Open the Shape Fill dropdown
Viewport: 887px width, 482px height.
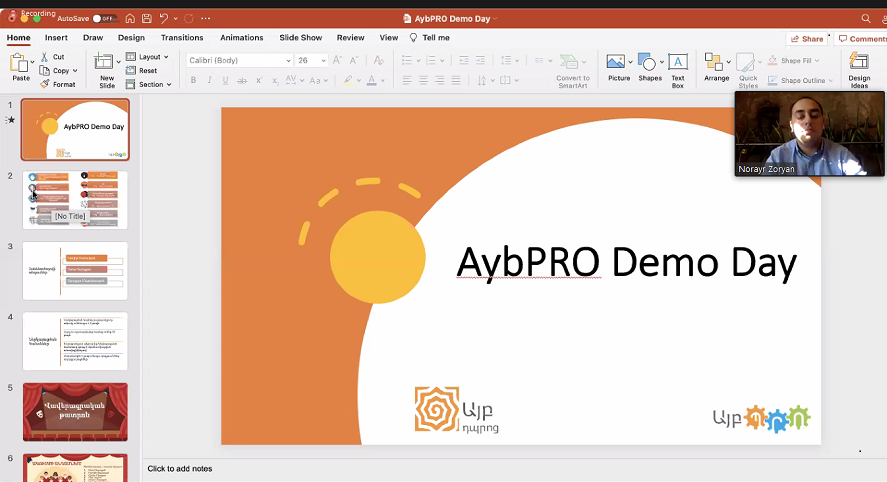(817, 61)
